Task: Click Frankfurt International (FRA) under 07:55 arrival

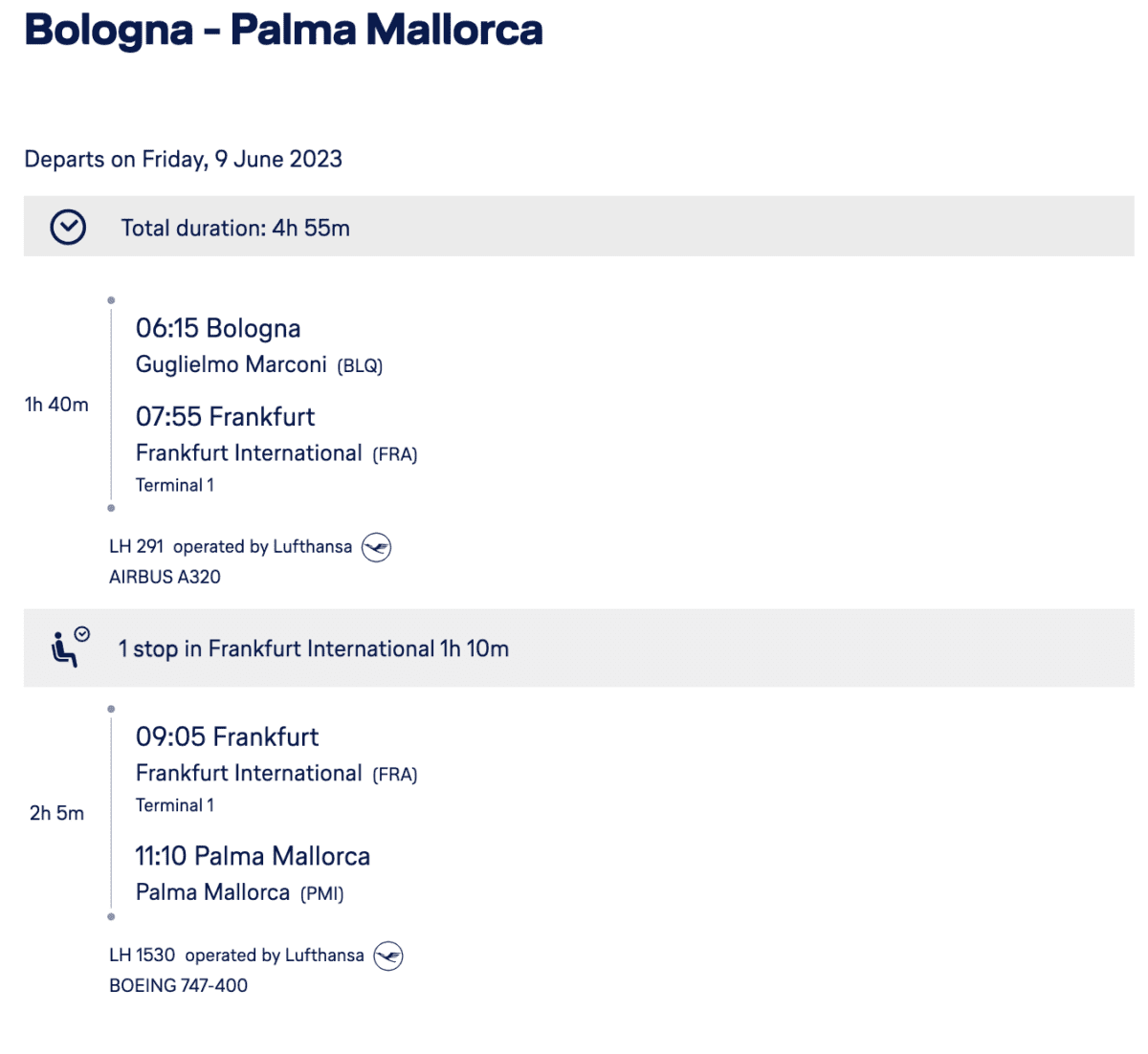Action: [x=276, y=453]
